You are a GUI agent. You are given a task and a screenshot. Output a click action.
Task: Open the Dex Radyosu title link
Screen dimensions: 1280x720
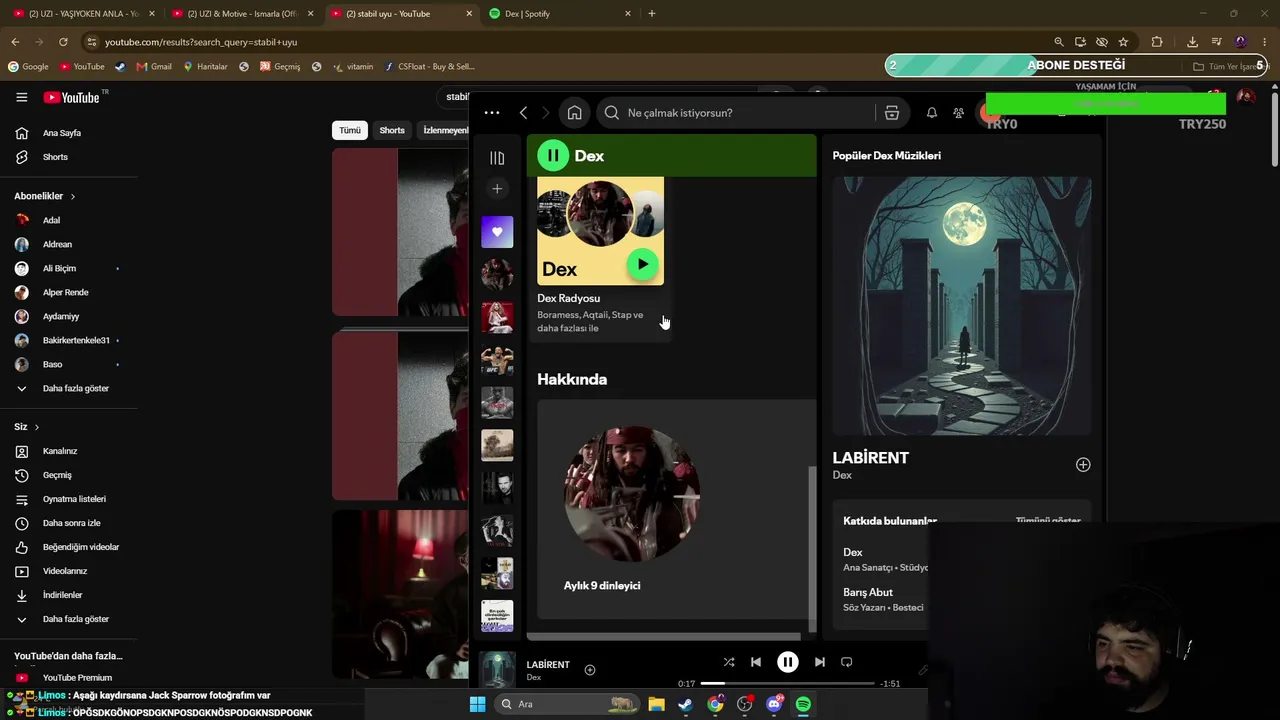tap(568, 298)
